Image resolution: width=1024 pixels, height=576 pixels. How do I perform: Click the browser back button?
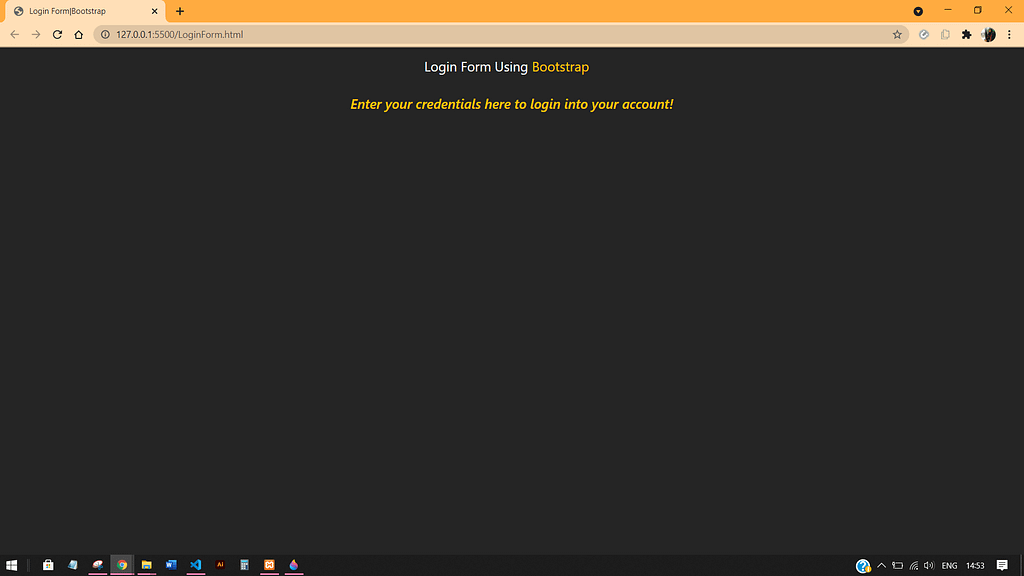14,33
